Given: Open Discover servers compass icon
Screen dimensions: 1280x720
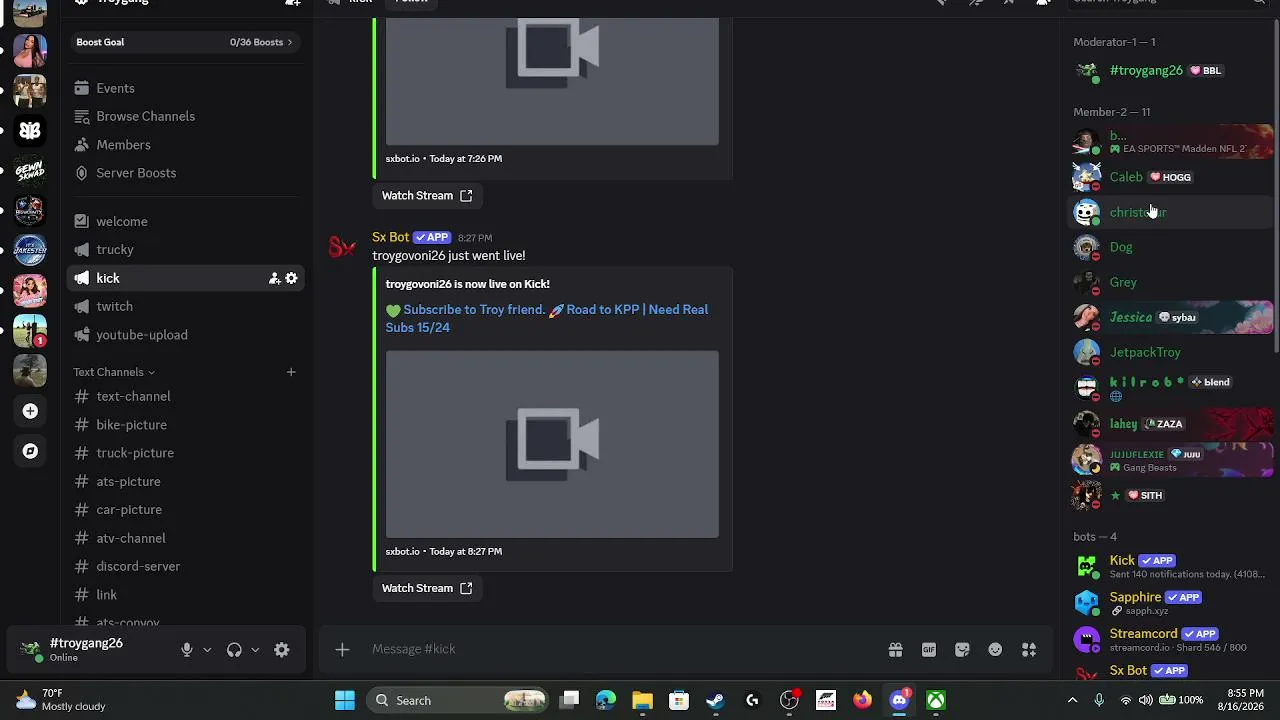Looking at the screenshot, I should point(30,451).
